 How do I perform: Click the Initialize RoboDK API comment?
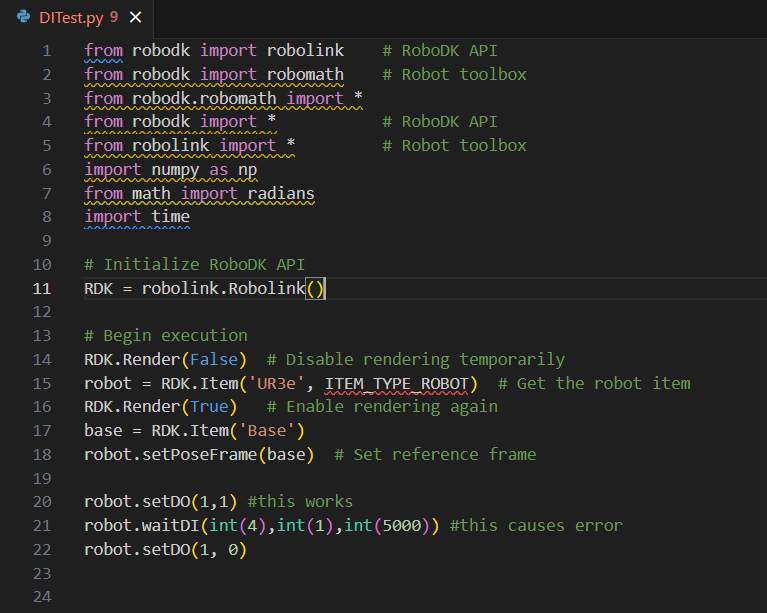(194, 265)
